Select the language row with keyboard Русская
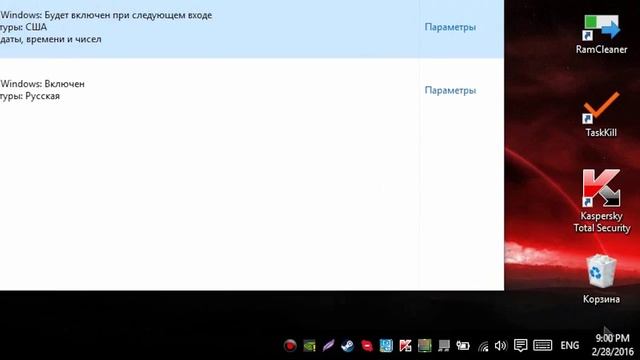 click(252, 90)
